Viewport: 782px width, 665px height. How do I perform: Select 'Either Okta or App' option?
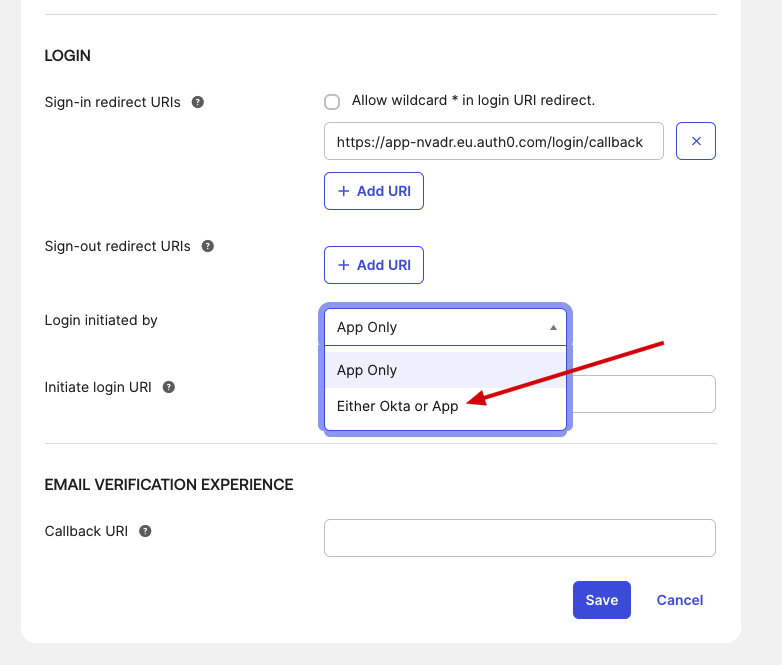pos(398,406)
